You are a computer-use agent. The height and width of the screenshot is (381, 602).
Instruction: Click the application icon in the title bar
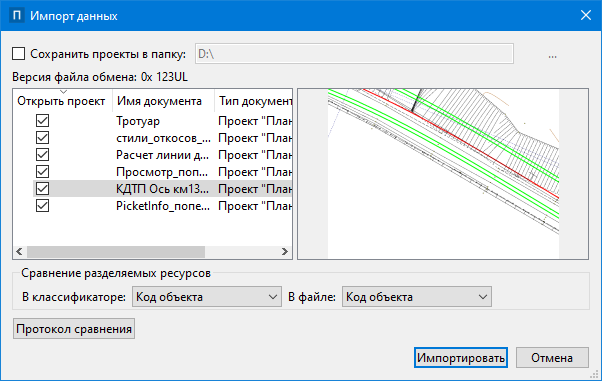click(x=17, y=16)
